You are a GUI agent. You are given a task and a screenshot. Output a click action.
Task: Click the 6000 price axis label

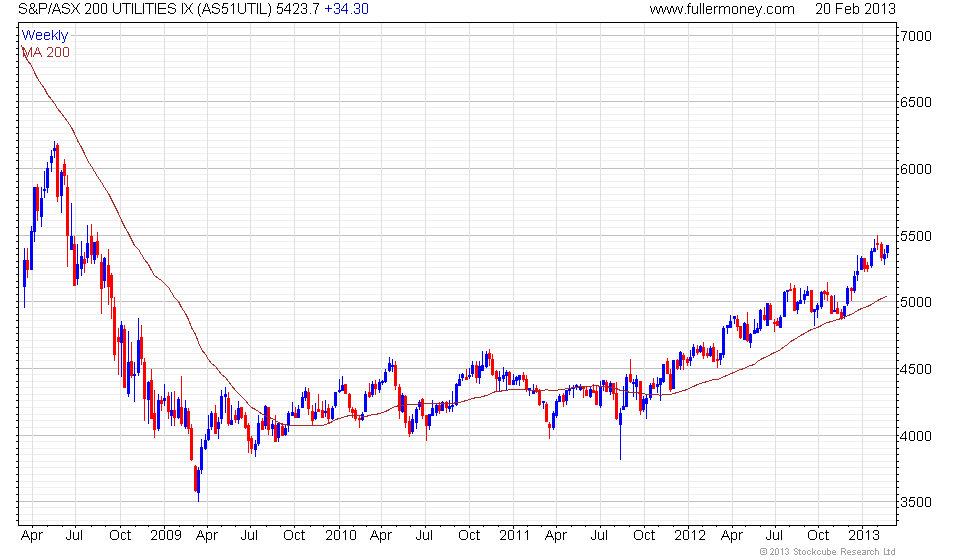point(915,169)
